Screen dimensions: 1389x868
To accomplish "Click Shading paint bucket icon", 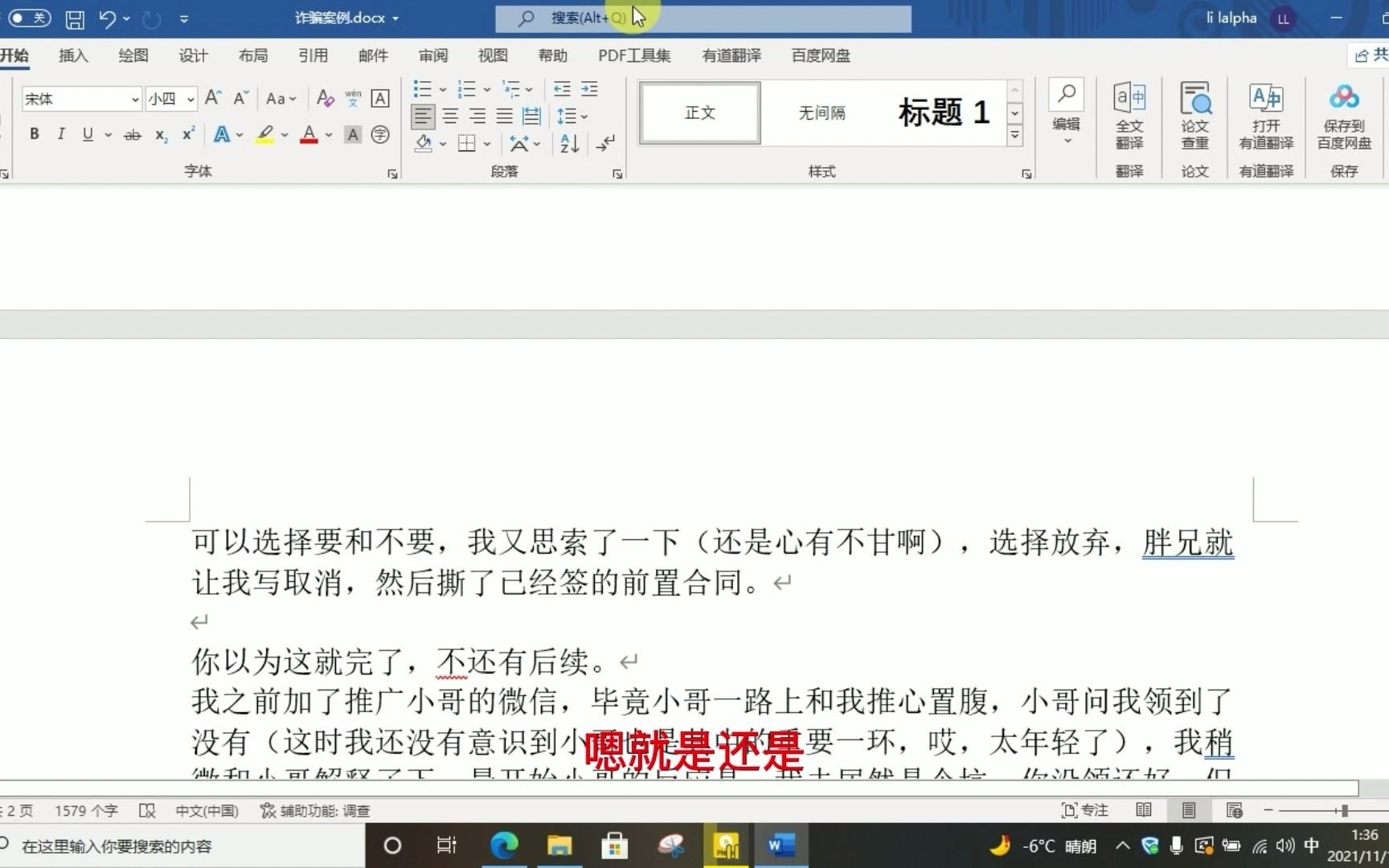I will pos(424,143).
